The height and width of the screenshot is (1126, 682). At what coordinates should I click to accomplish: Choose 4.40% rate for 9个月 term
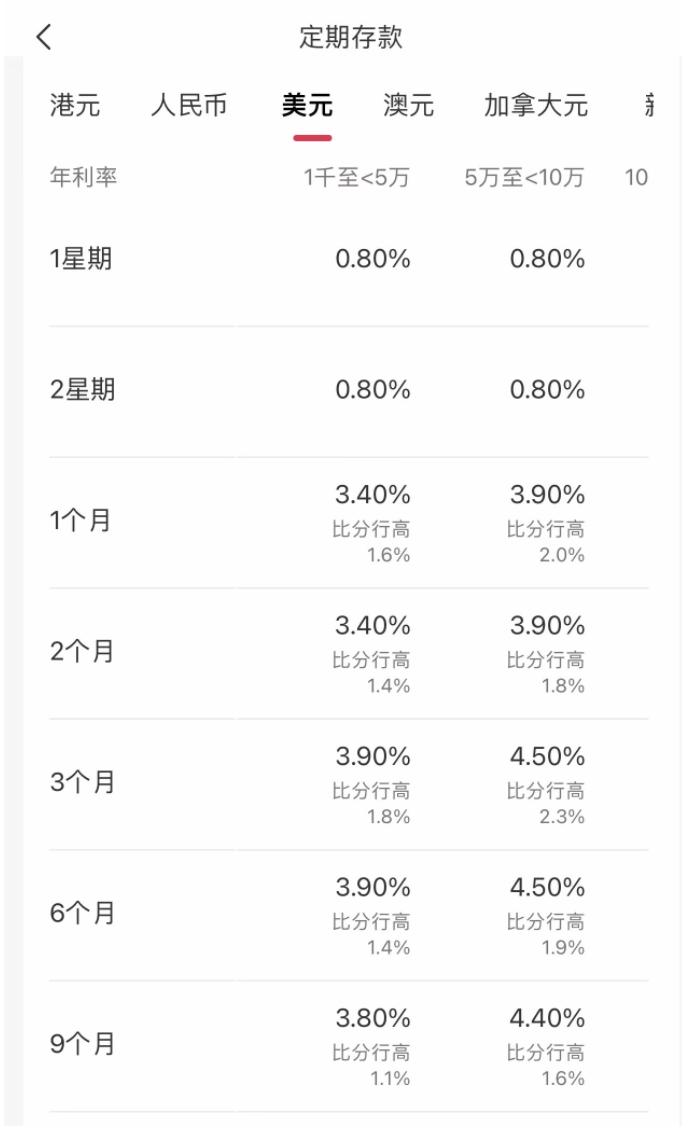coord(547,1019)
